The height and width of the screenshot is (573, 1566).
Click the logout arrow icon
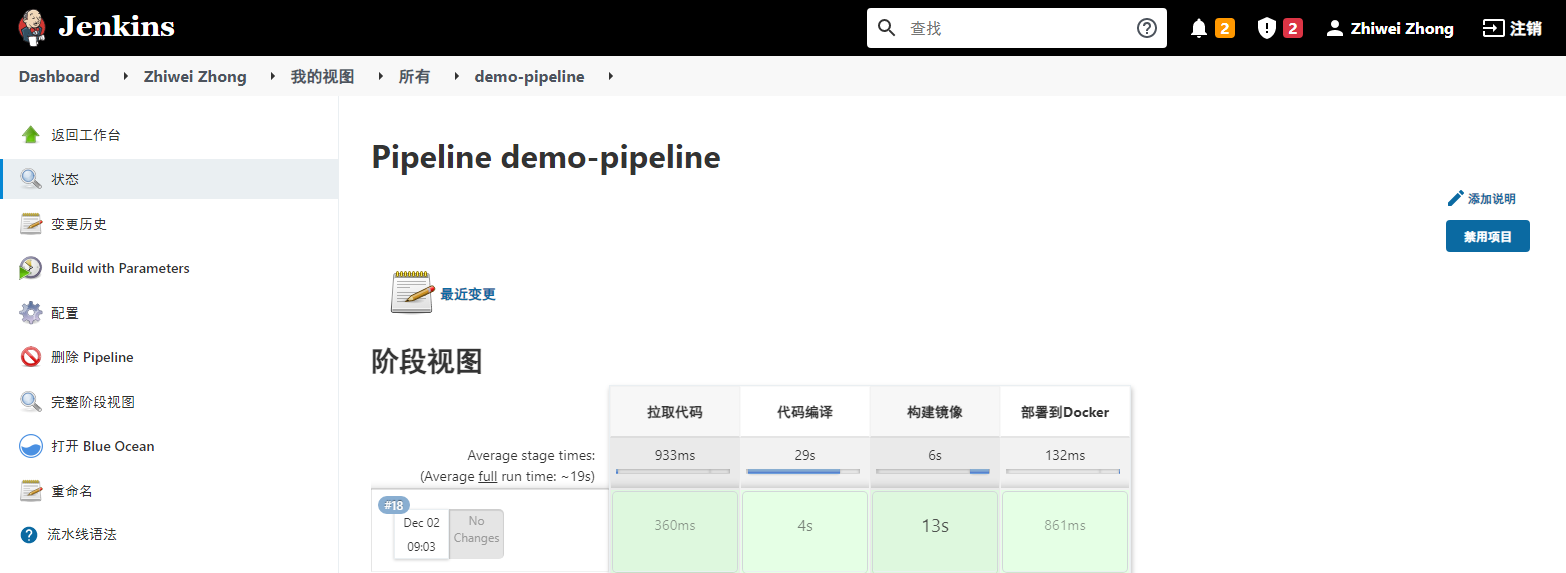click(1492, 28)
